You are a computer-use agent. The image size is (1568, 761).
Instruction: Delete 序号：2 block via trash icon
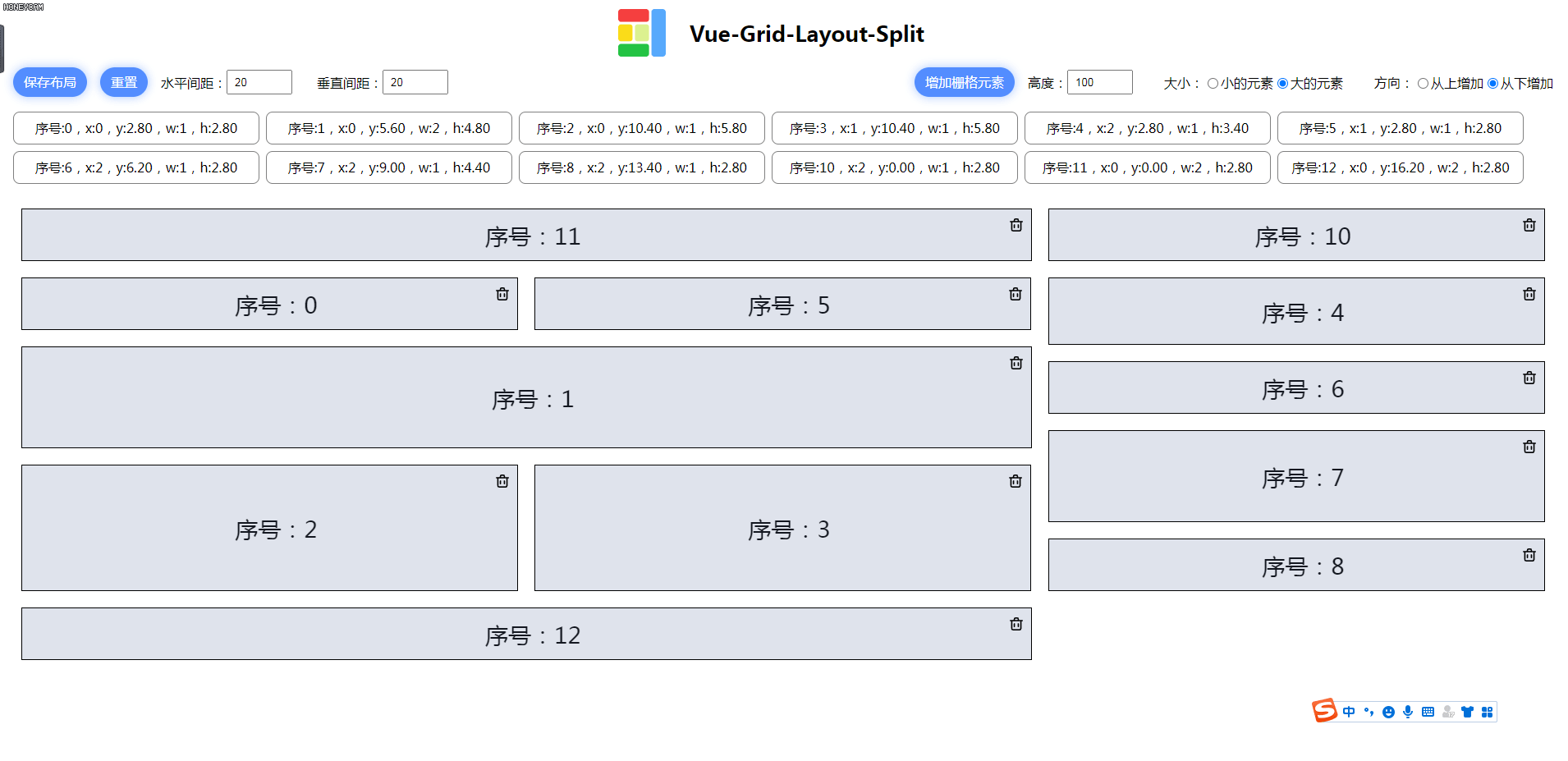coord(502,481)
